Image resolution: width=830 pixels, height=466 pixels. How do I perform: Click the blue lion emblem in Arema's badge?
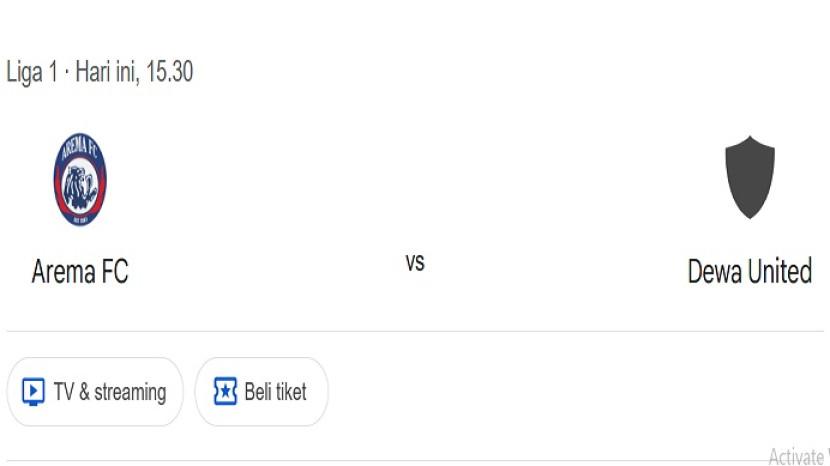click(80, 185)
